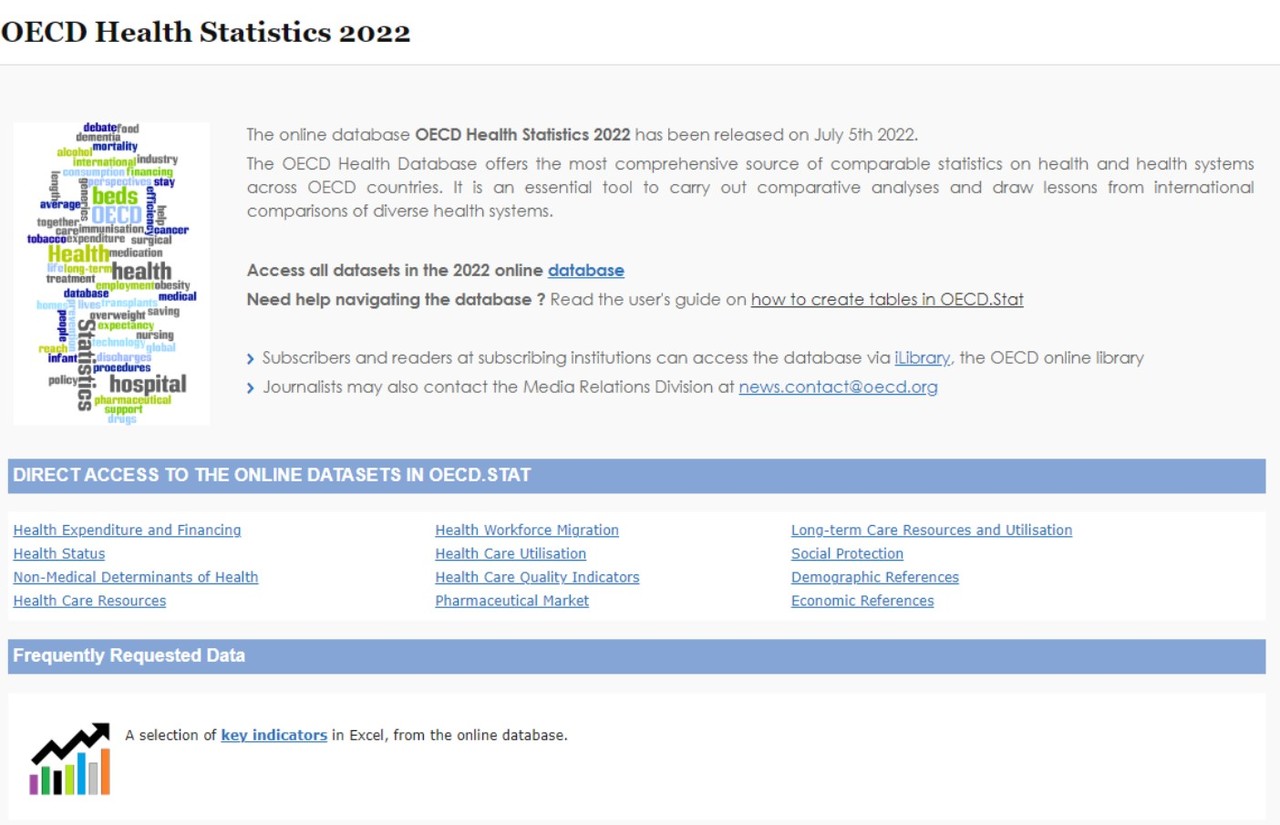
Task: Open the Health Status dataset link
Action: (59, 554)
